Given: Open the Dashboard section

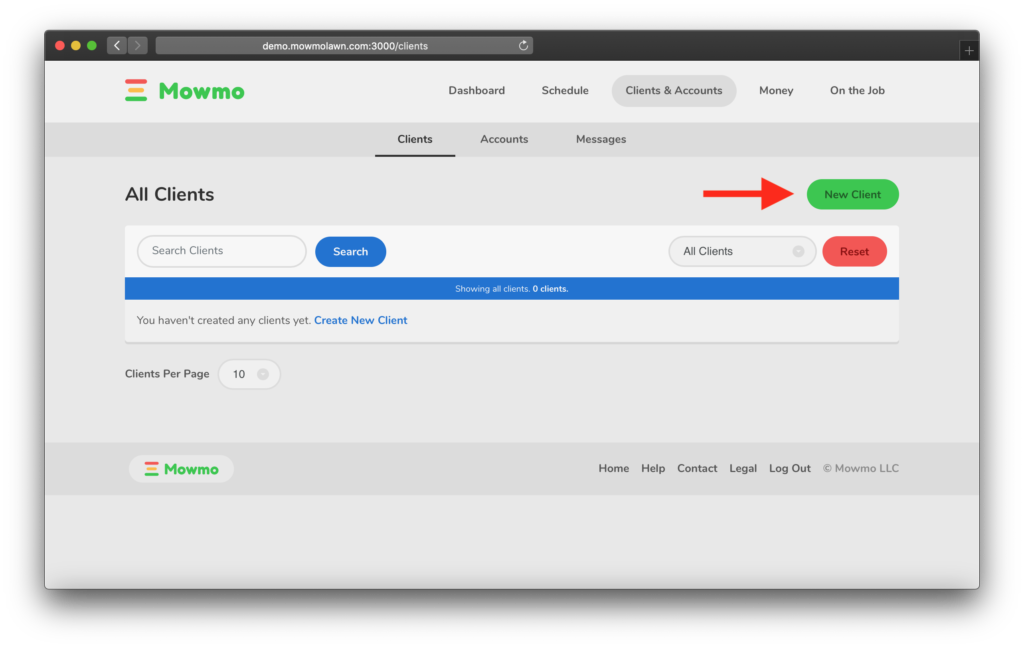Looking at the screenshot, I should point(477,91).
